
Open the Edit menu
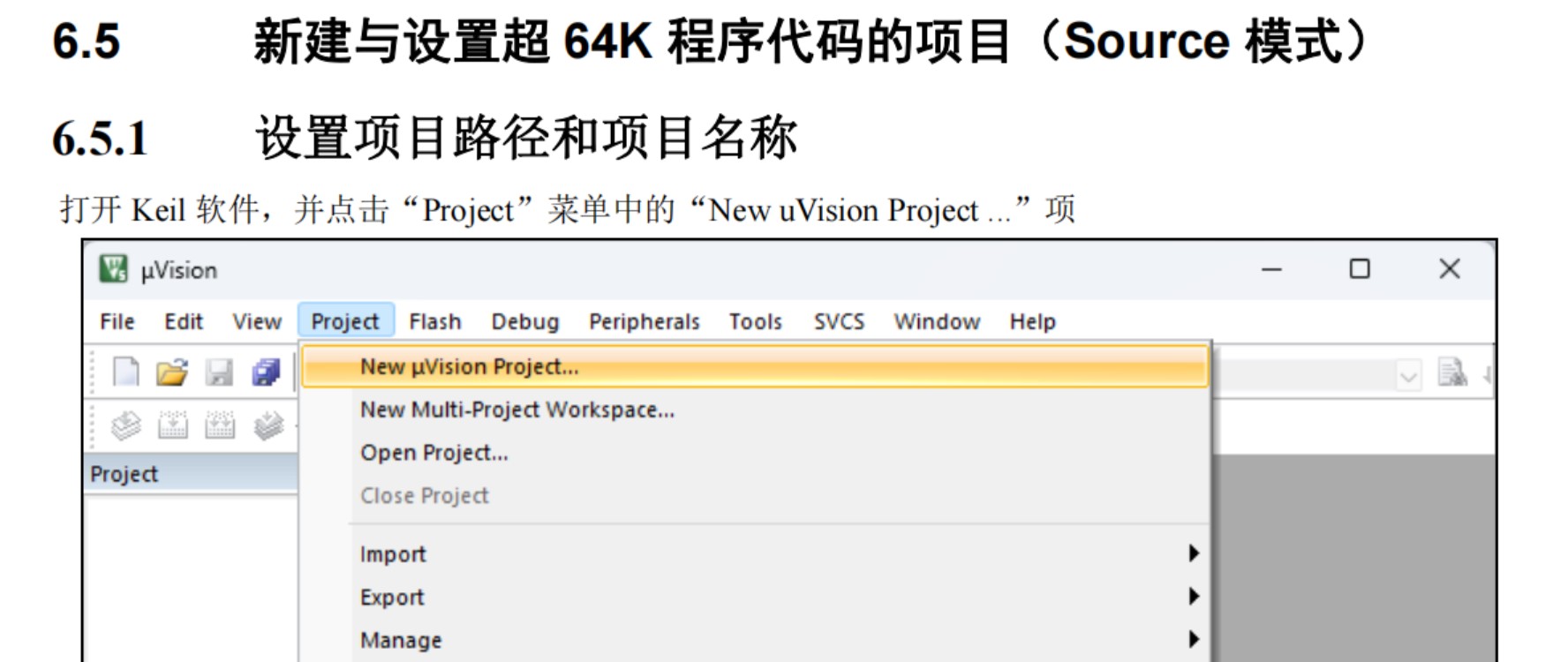tap(184, 321)
